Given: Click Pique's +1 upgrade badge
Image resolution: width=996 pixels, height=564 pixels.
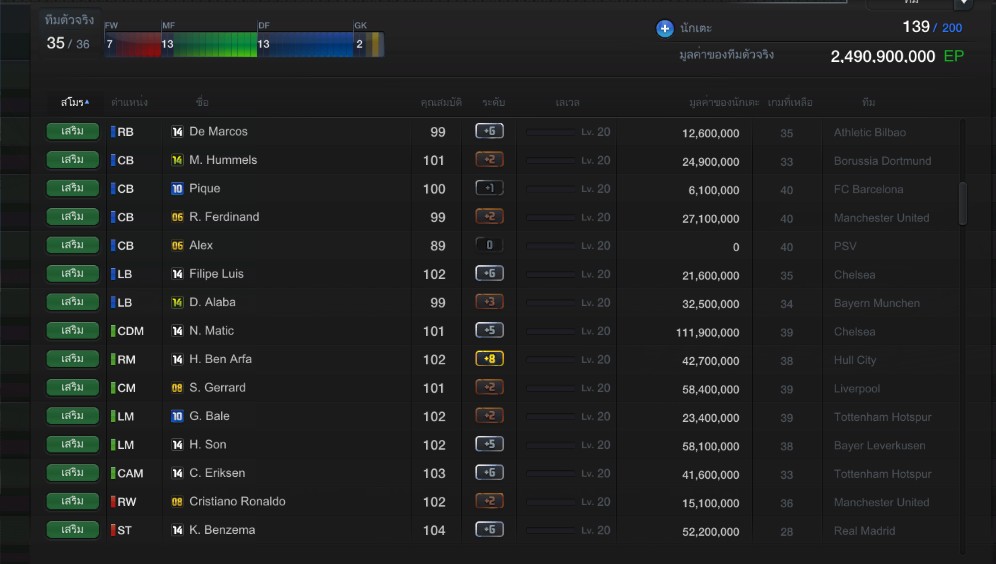Looking at the screenshot, I should 489,188.
